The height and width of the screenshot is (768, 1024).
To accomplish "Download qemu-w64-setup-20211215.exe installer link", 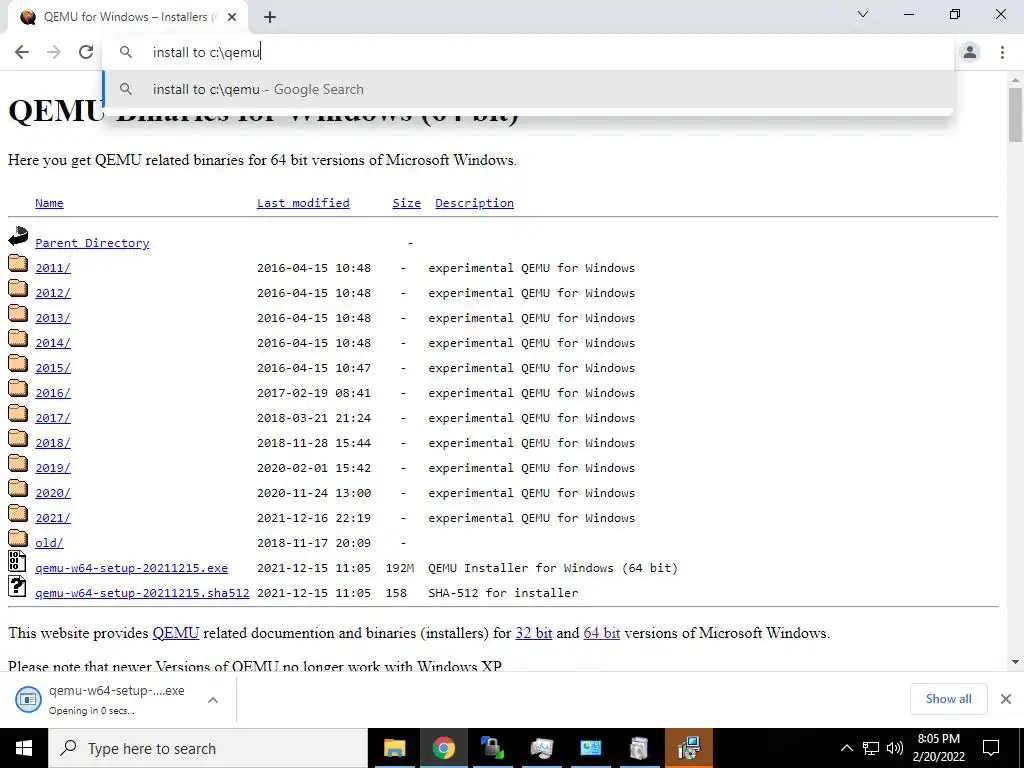I will tap(131, 568).
